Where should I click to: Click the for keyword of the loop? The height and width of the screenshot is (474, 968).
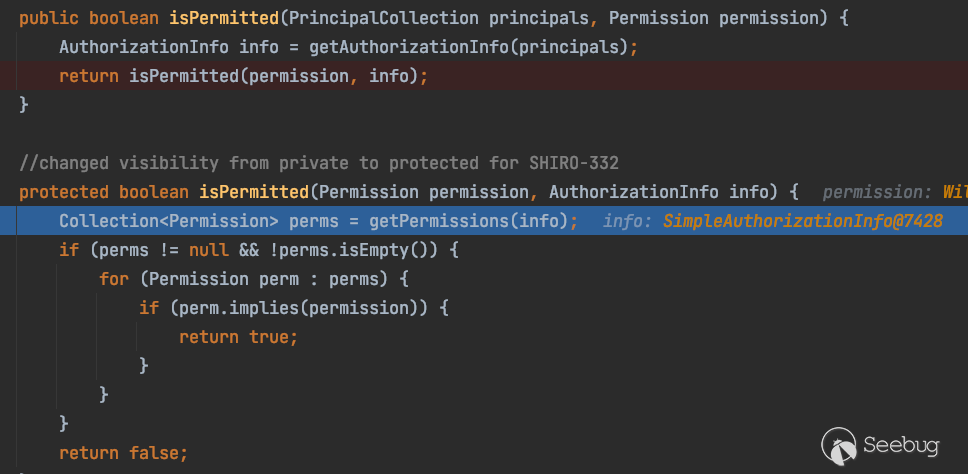pyautogui.click(x=113, y=279)
